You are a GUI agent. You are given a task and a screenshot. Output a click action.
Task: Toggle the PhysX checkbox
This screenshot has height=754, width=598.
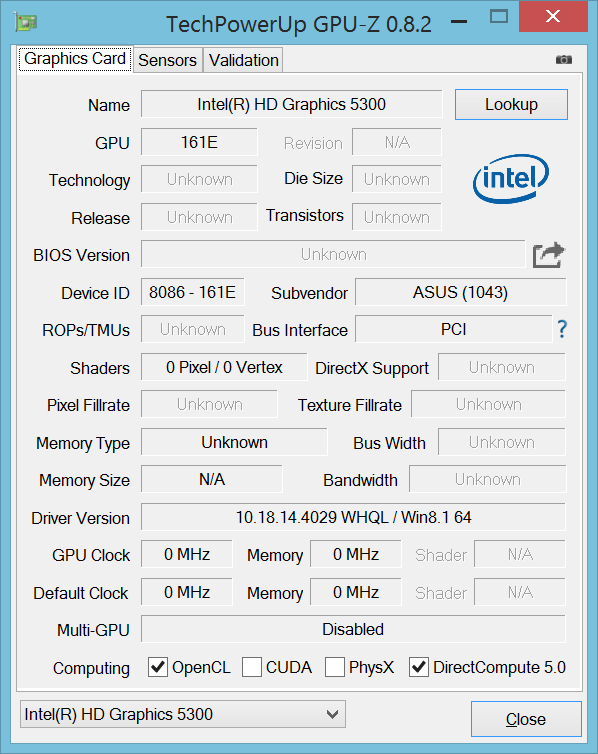point(335,667)
